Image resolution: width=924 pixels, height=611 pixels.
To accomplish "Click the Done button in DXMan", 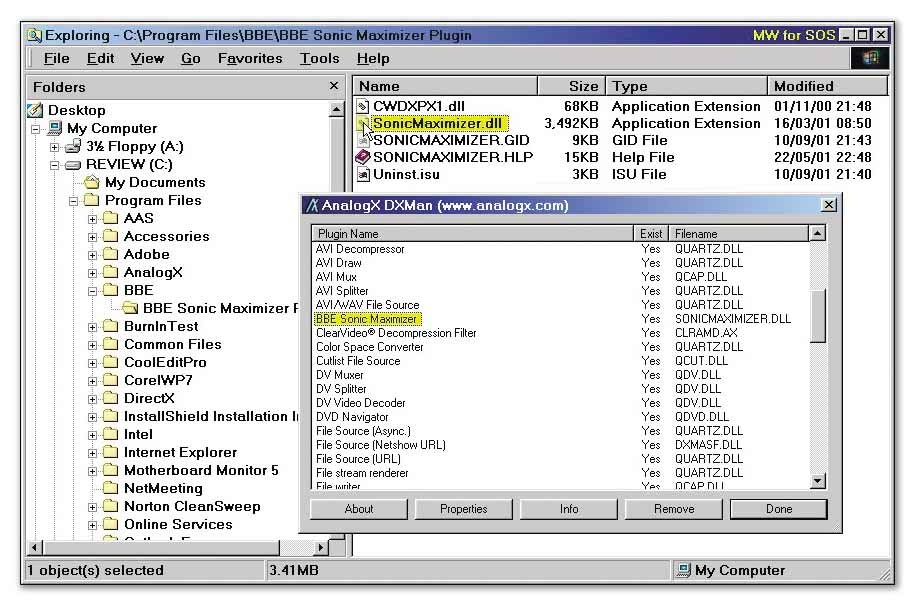I will (x=778, y=509).
